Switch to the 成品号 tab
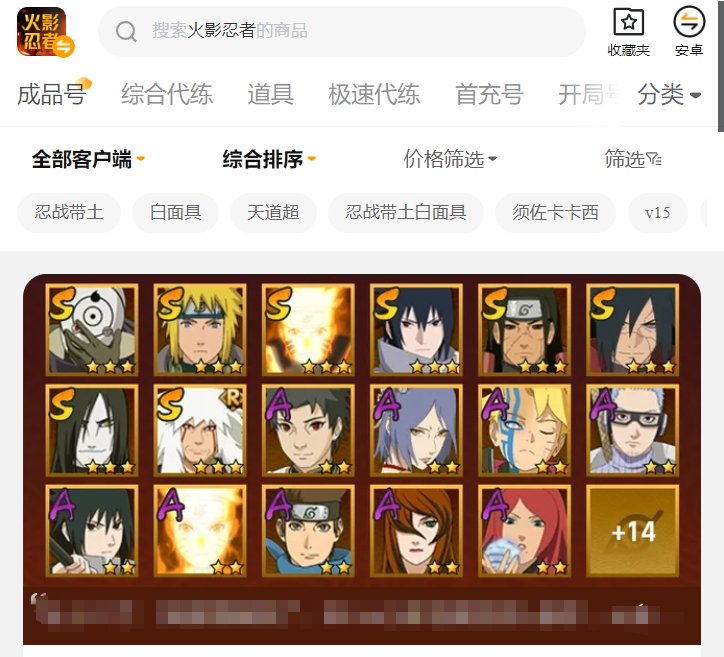Screen dimensions: 724x657 [52, 94]
